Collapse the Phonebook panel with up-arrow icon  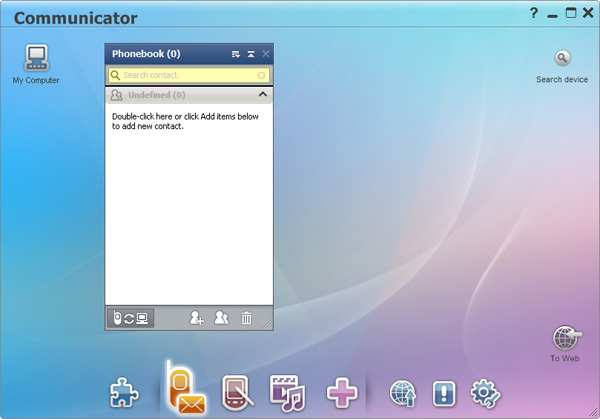(x=251, y=54)
